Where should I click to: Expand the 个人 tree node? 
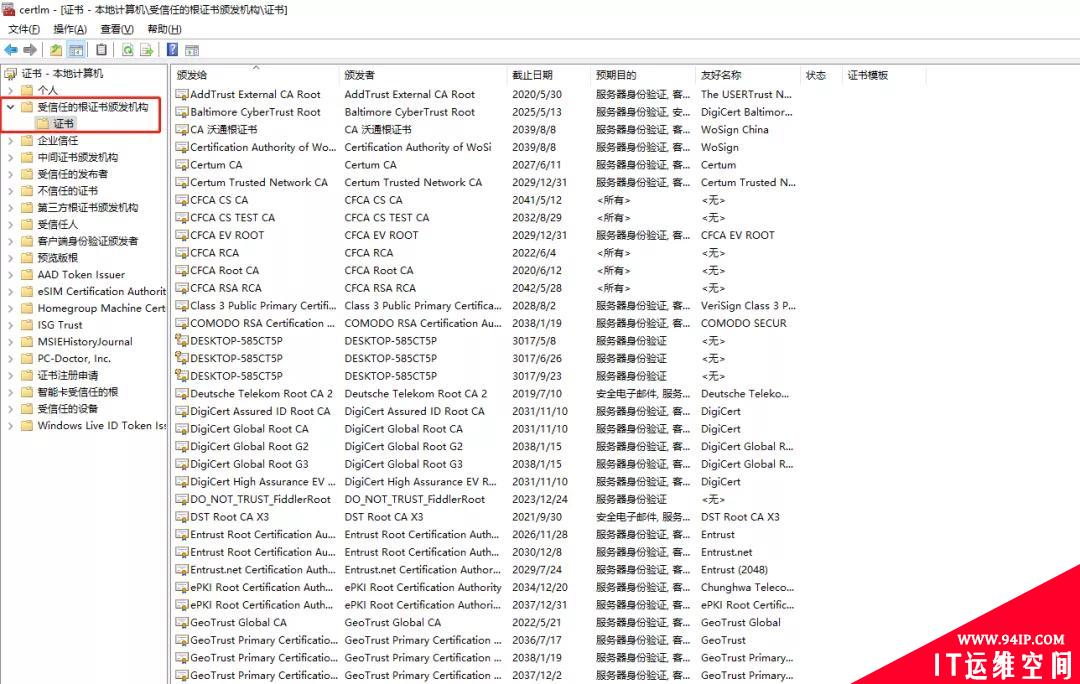[x=10, y=90]
